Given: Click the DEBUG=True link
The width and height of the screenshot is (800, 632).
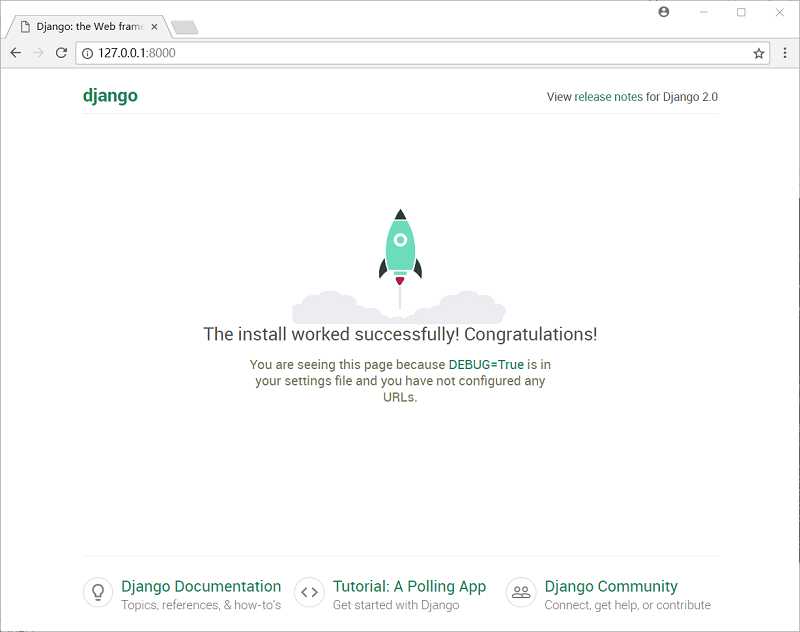Looking at the screenshot, I should (486, 364).
